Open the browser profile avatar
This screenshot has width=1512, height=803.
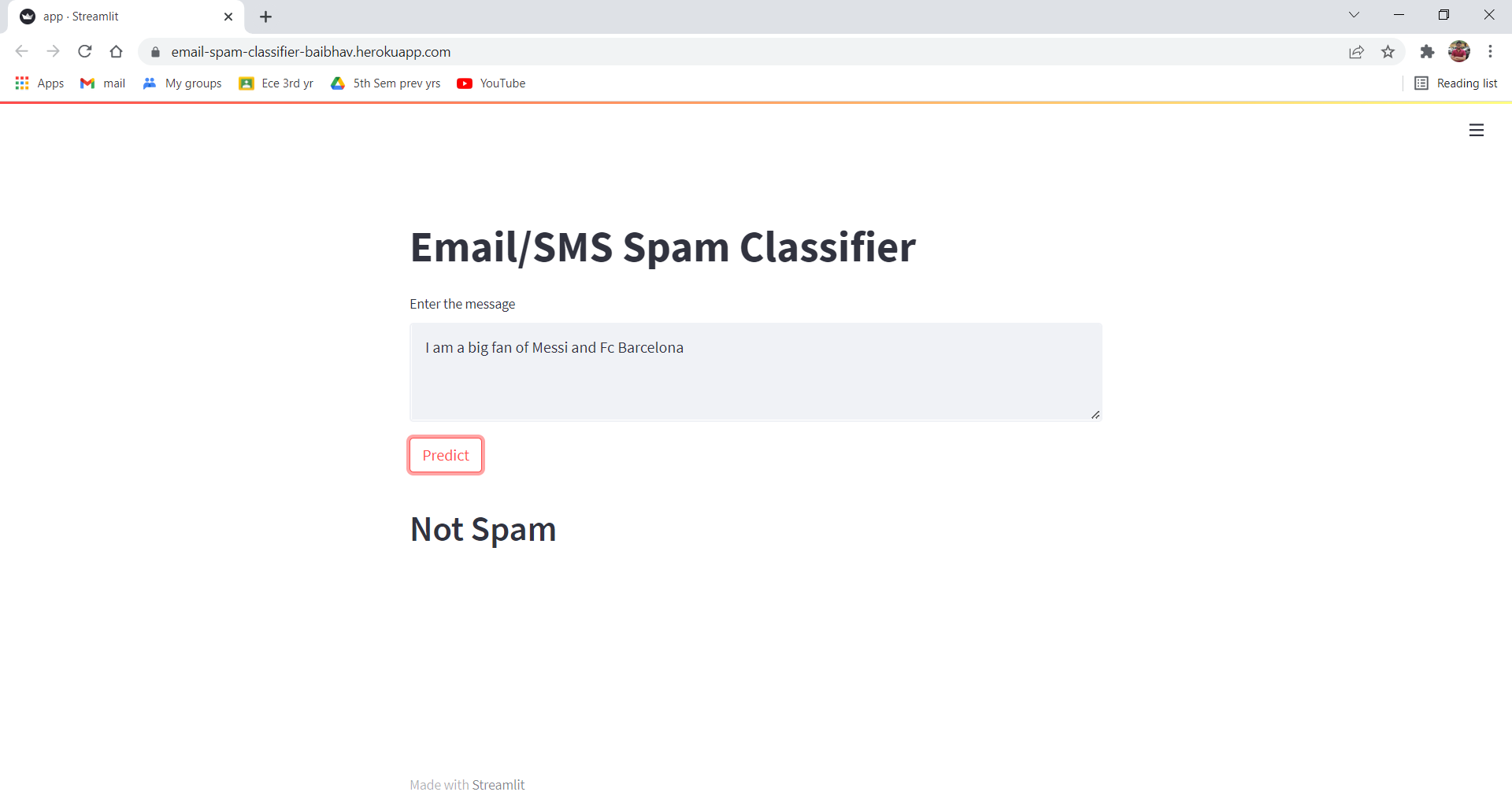pyautogui.click(x=1460, y=51)
